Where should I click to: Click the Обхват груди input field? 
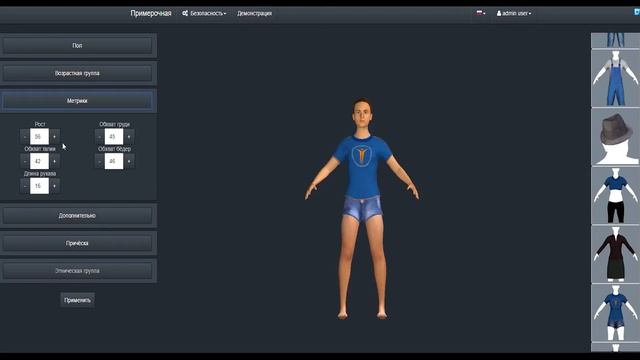(x=114, y=137)
